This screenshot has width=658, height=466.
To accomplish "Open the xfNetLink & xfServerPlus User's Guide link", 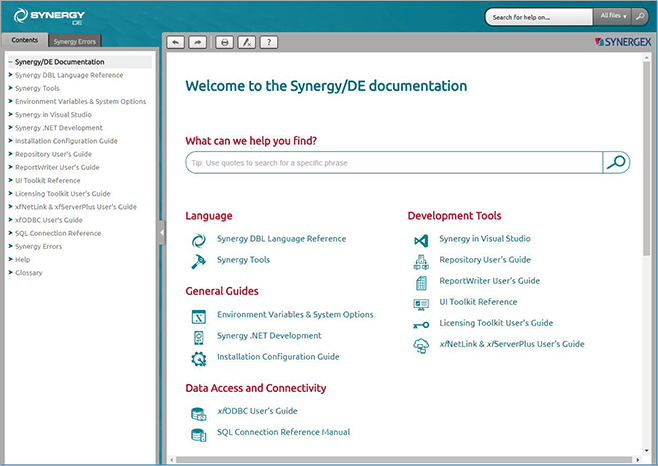I will pyautogui.click(x=512, y=344).
